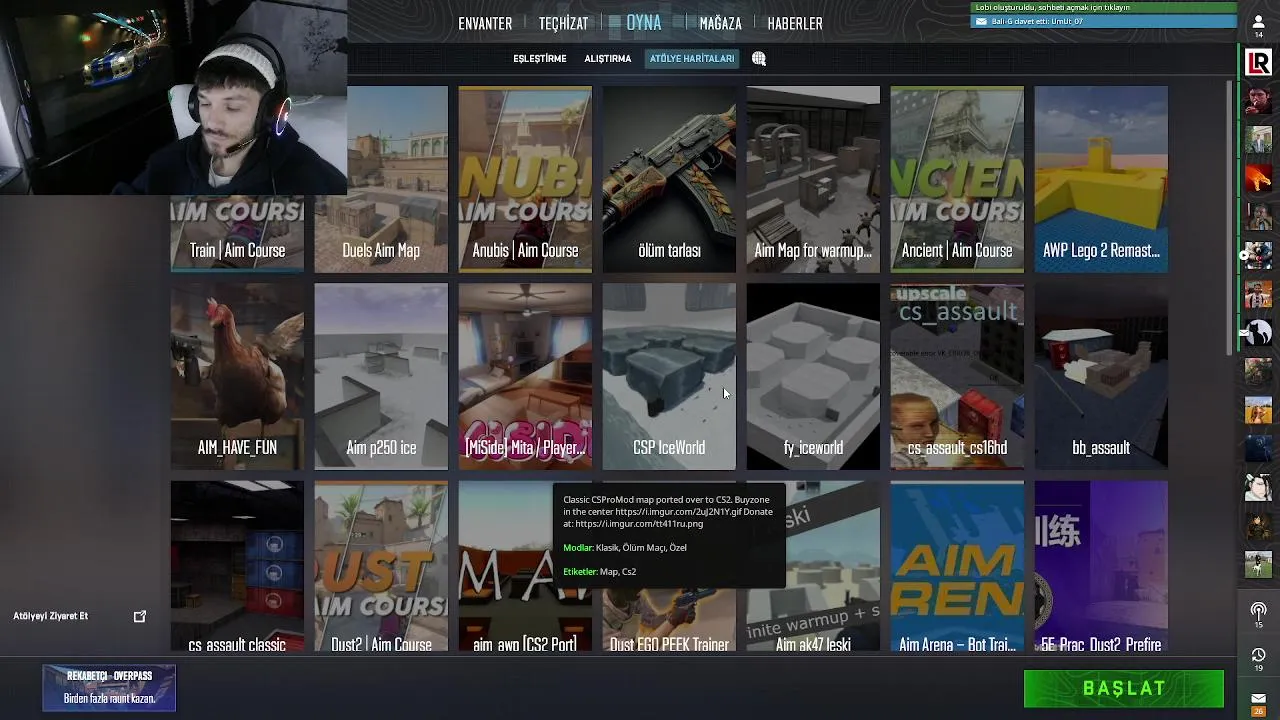The width and height of the screenshot is (1280, 720).
Task: Select the Duels Aim Map tile
Action: (x=381, y=179)
